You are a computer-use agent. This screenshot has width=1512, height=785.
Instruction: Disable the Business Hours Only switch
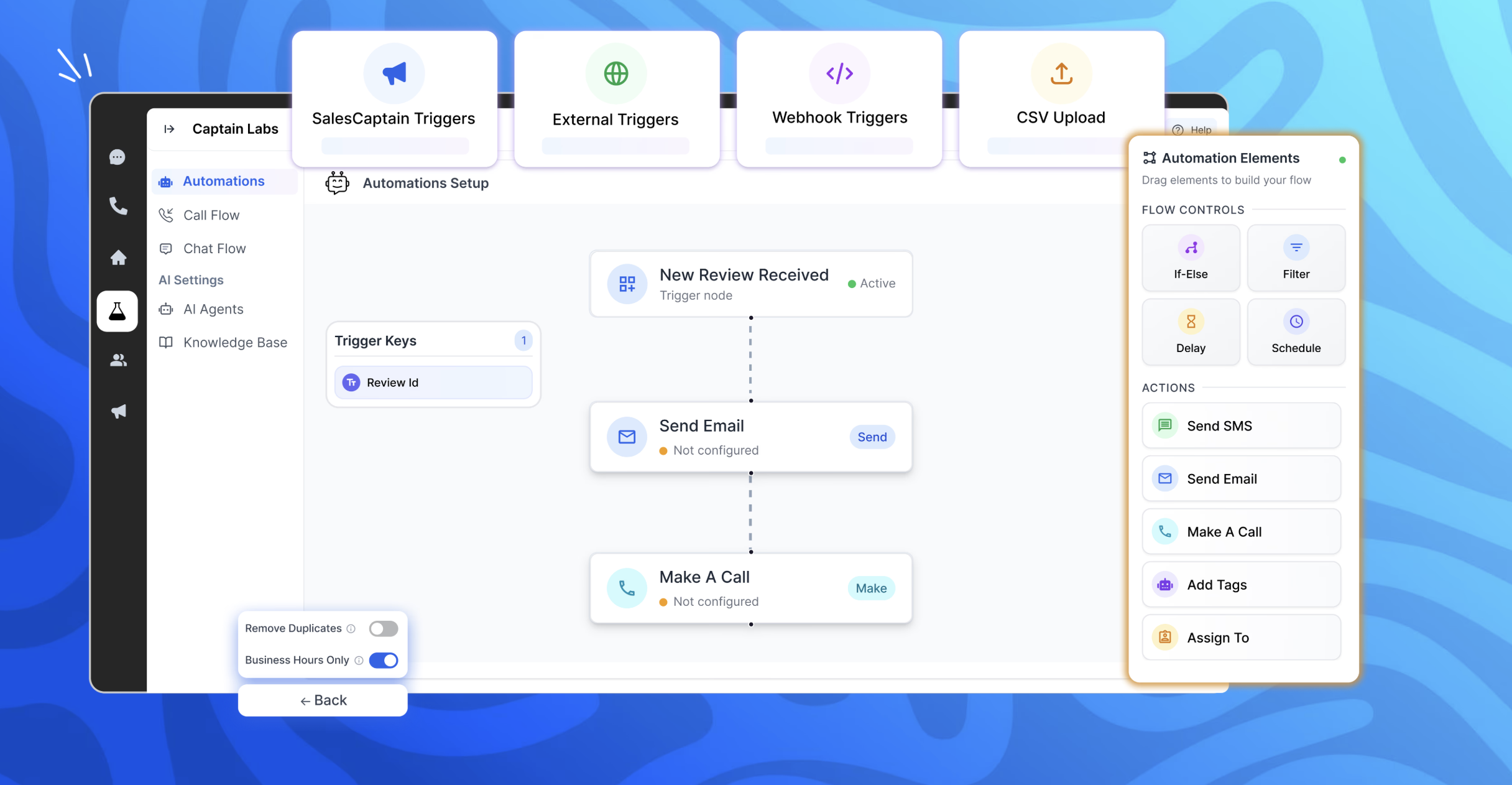tap(383, 660)
